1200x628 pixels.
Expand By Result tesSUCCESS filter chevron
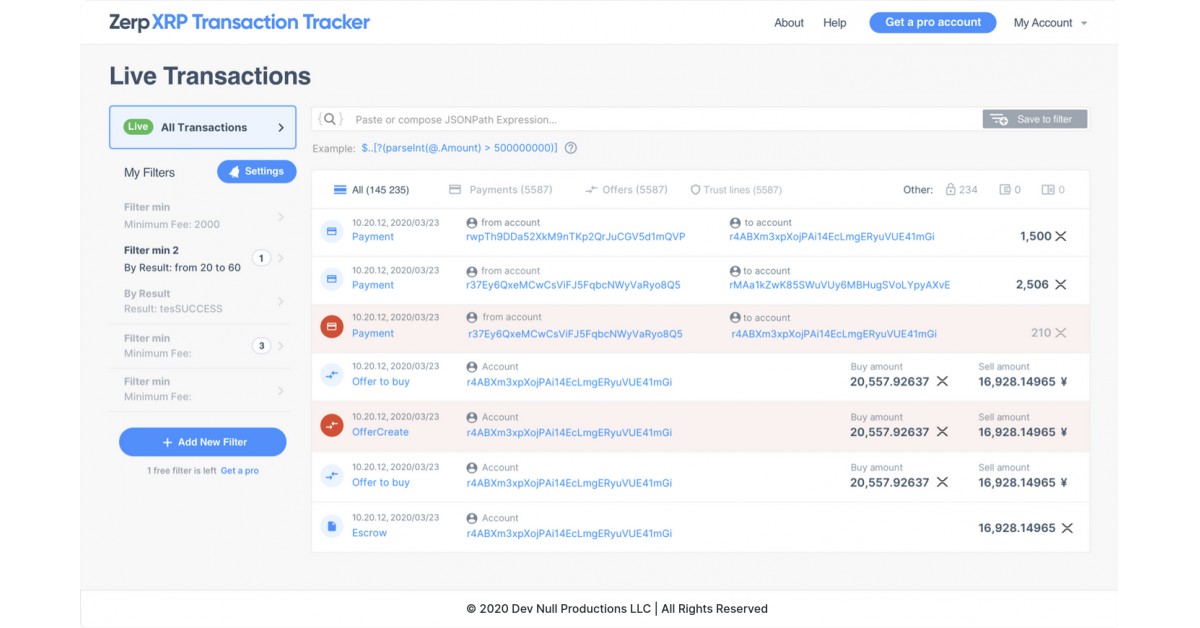(280, 301)
